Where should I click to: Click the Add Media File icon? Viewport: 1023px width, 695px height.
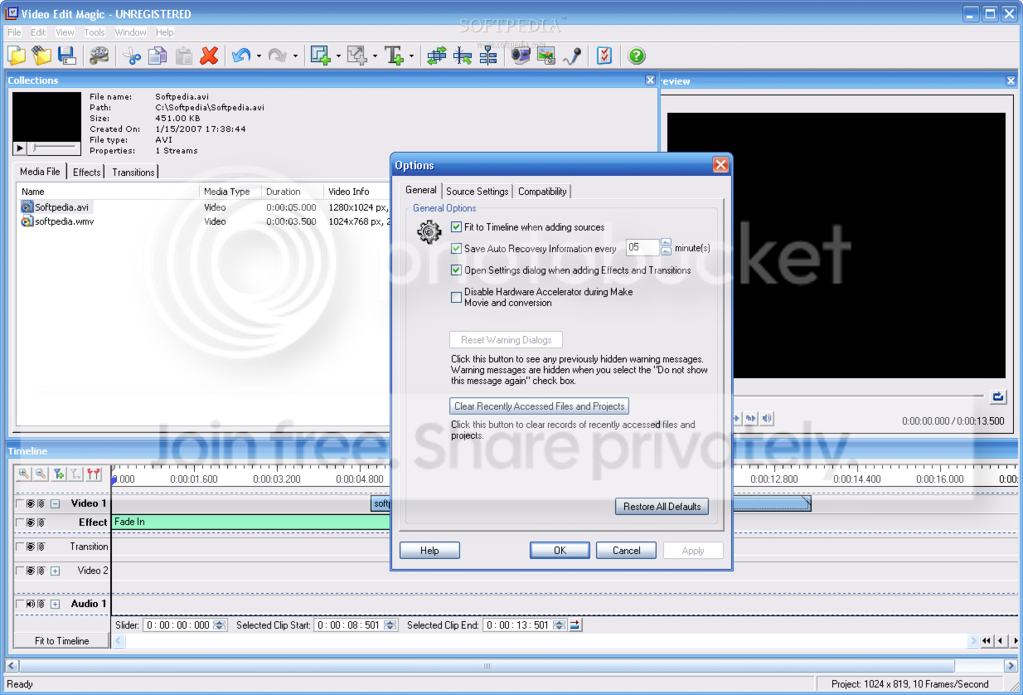coord(320,56)
